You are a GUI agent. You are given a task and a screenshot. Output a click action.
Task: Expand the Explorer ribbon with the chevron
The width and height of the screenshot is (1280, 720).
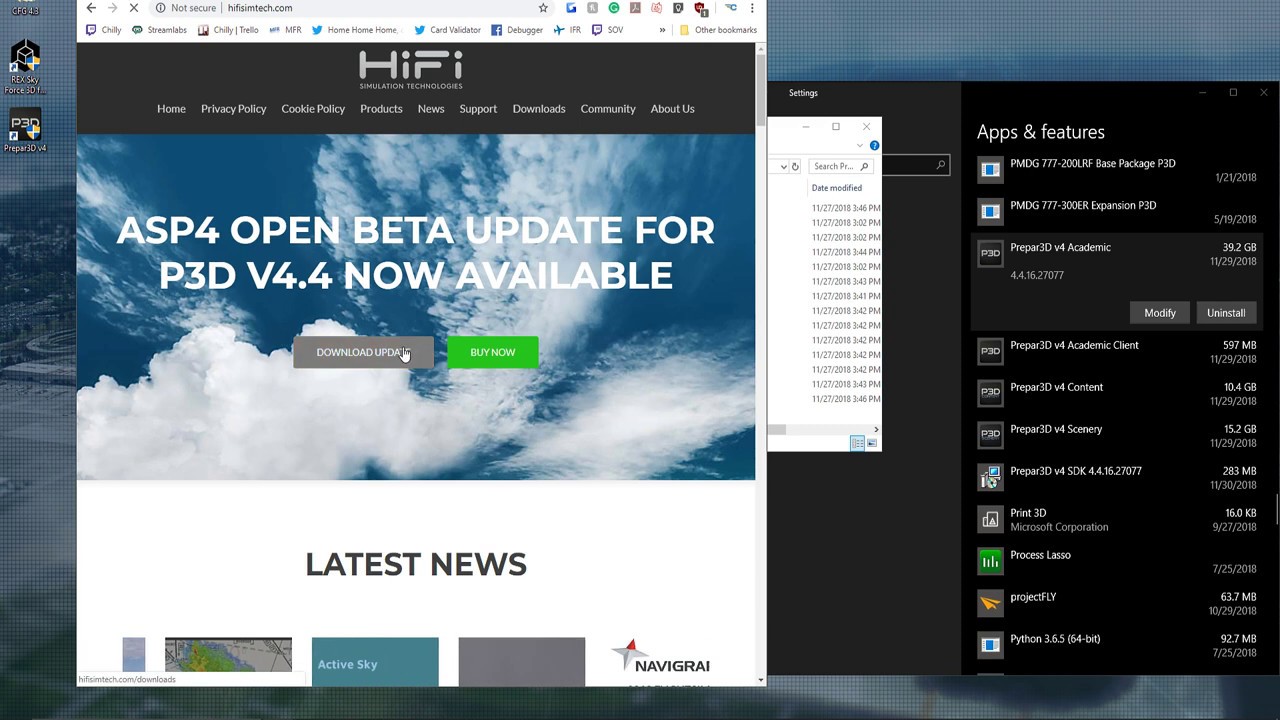click(x=859, y=146)
